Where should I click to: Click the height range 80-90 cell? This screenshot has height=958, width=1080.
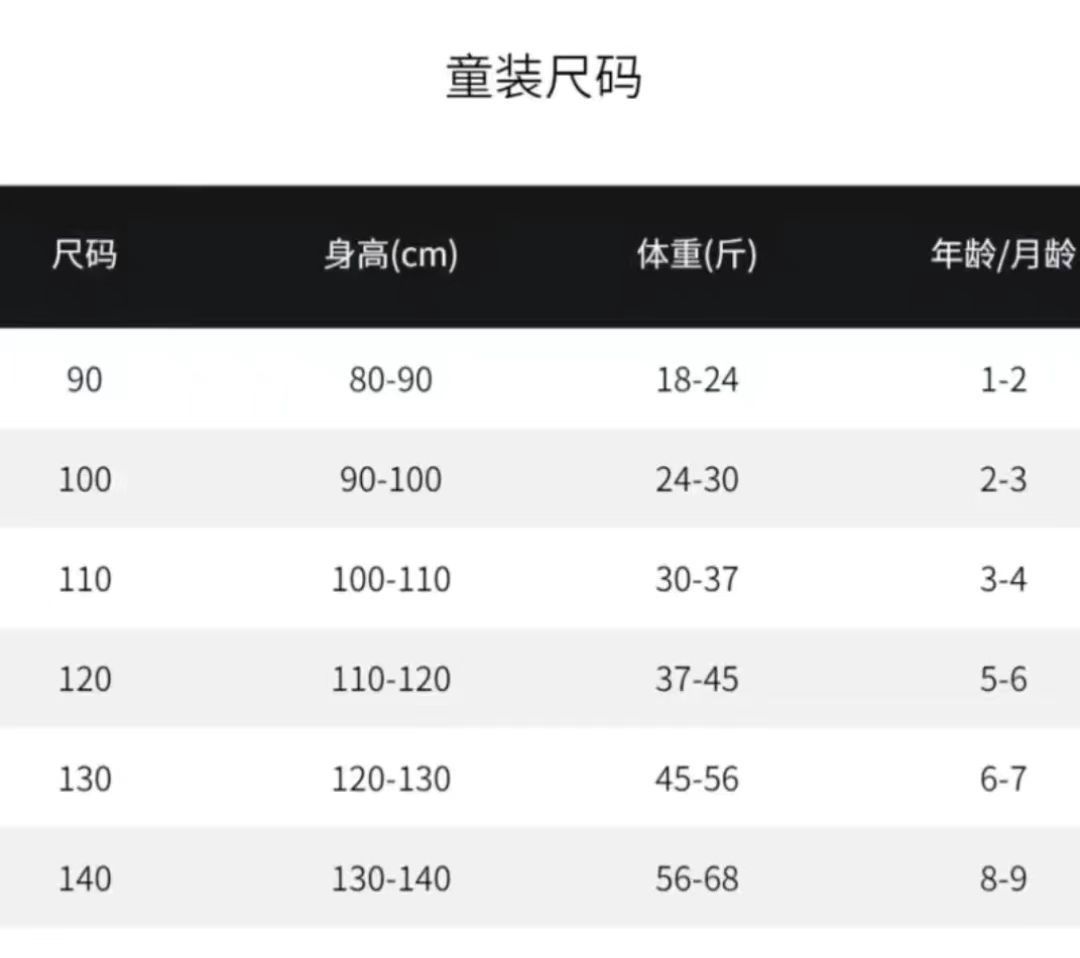(x=391, y=380)
